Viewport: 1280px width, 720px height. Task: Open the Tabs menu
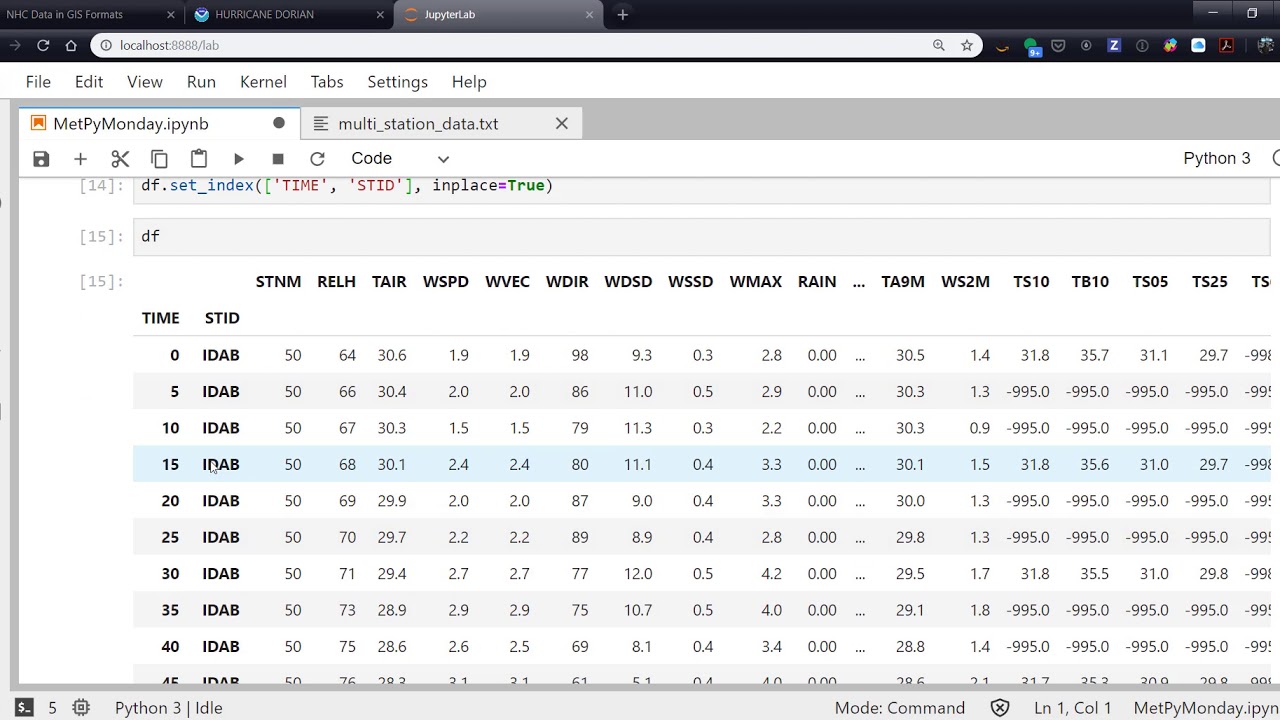(x=327, y=82)
